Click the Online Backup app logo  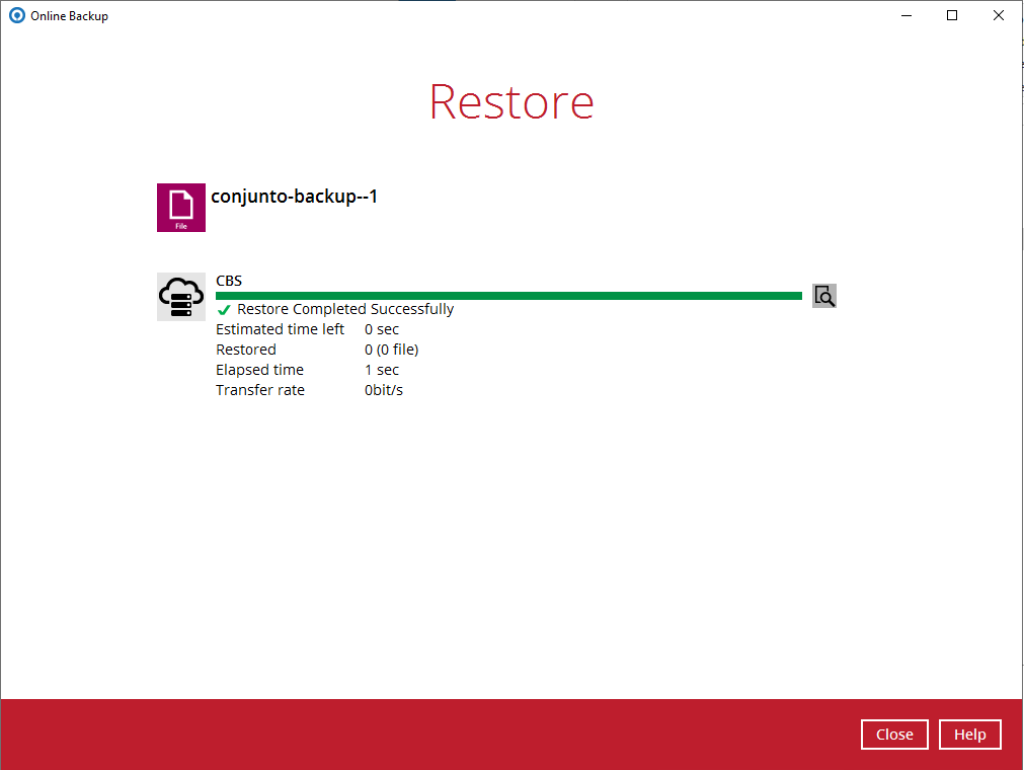[17, 15]
